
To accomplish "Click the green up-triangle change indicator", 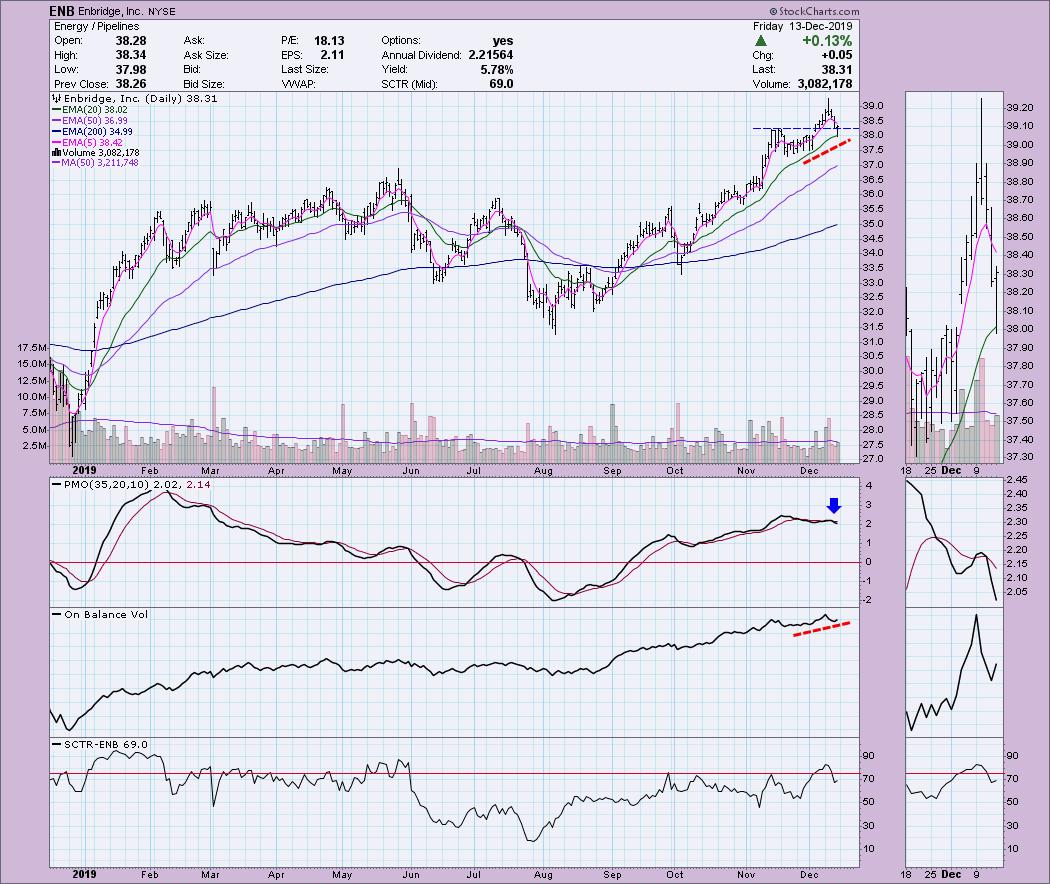I will tap(761, 41).
